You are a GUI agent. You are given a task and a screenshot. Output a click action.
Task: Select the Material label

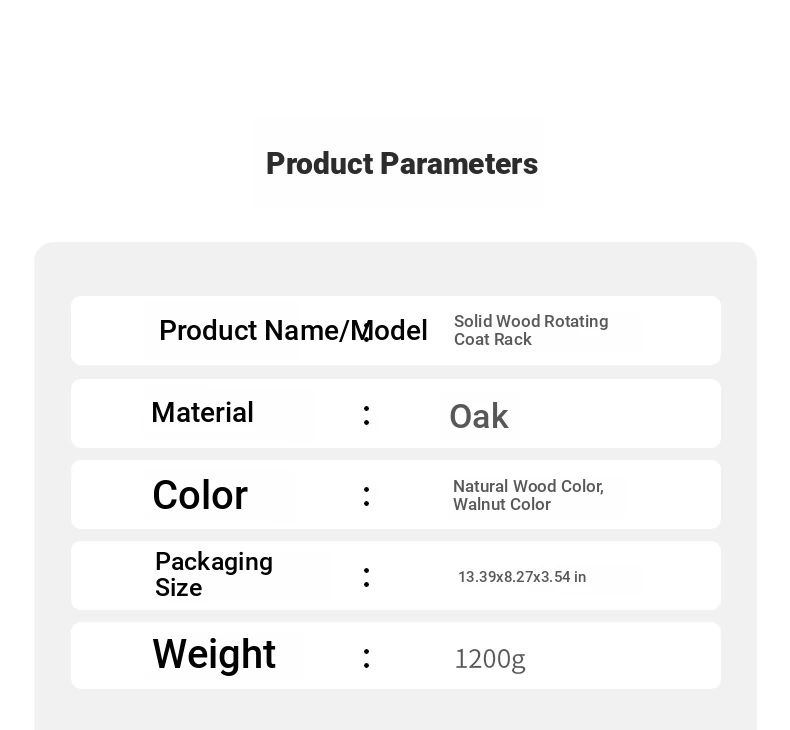[203, 413]
